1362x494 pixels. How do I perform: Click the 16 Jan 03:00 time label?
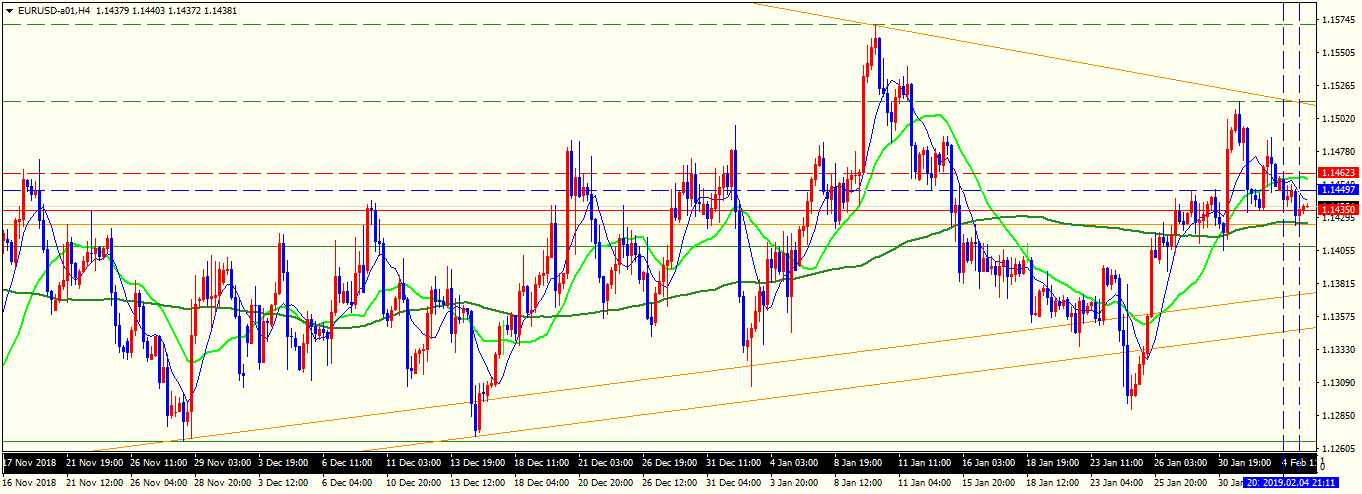point(989,464)
